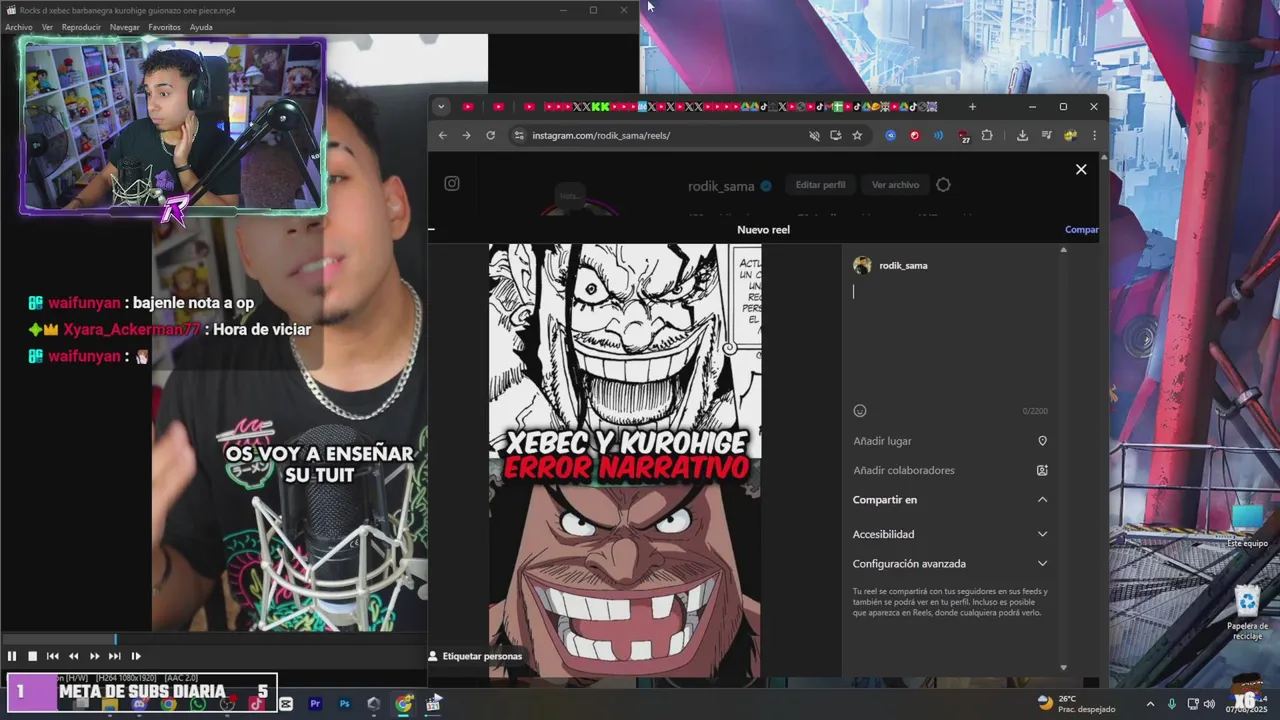Click the crossed-out eye icon in address bar
Screen dimensions: 1280x720
tap(814, 135)
